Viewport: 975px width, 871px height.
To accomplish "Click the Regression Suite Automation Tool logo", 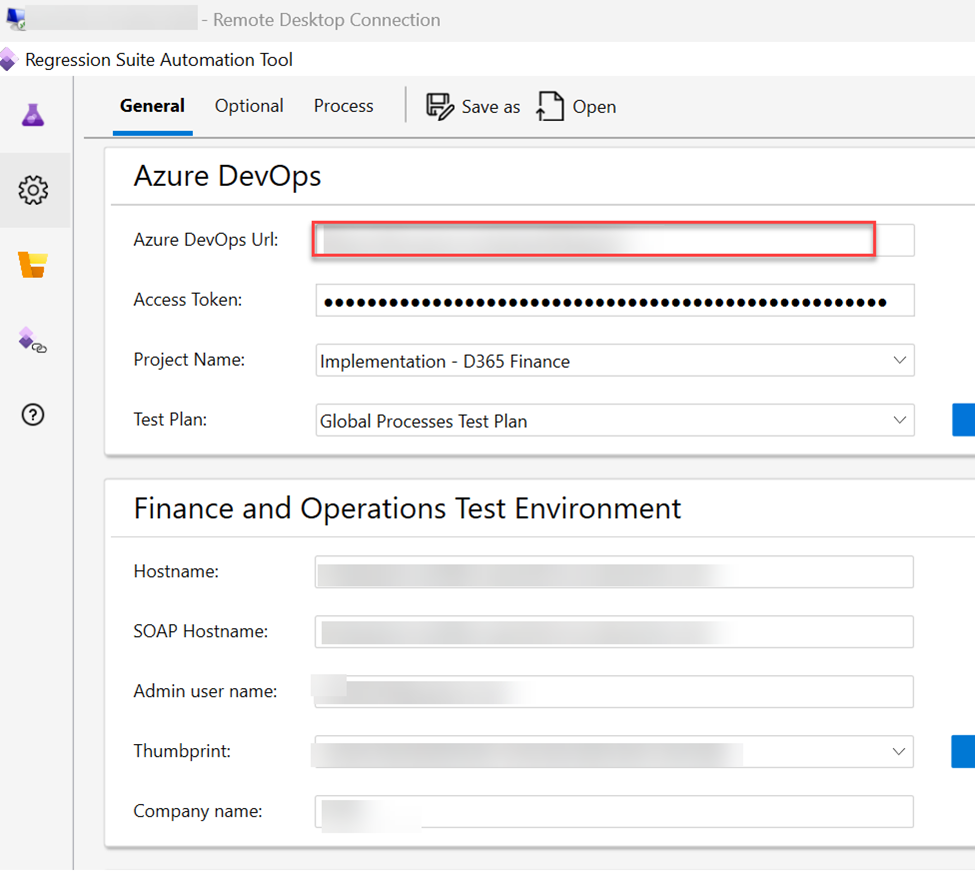I will point(9,59).
